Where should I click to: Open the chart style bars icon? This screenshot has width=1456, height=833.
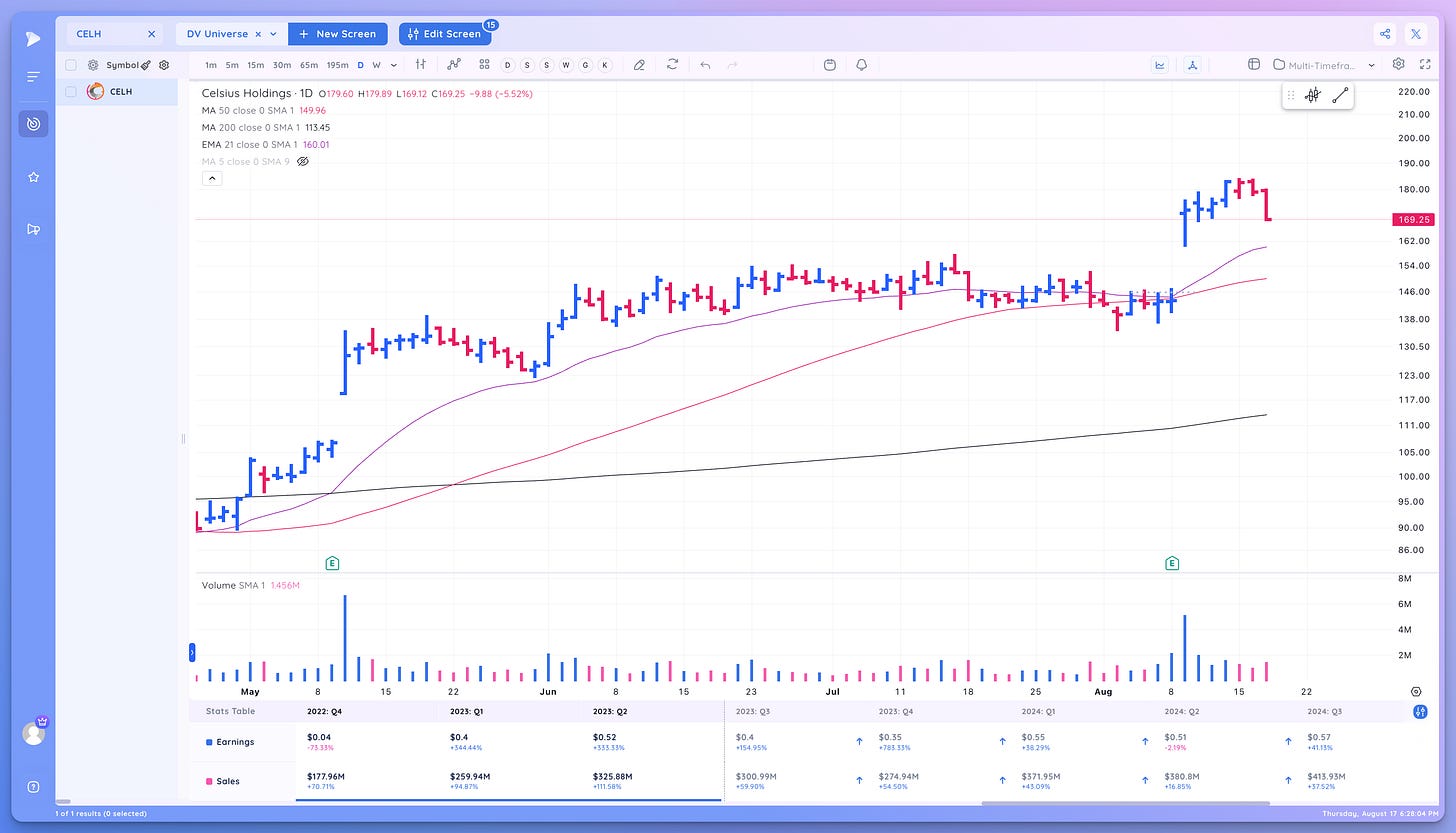(x=421, y=64)
